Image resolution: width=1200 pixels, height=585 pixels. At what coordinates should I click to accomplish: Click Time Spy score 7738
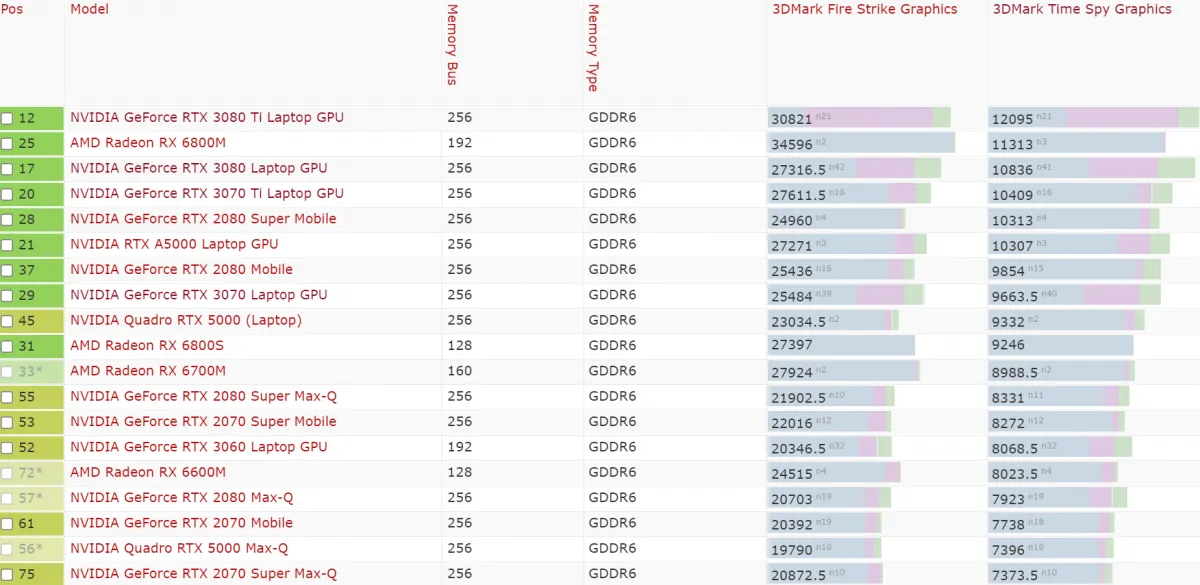click(1008, 523)
